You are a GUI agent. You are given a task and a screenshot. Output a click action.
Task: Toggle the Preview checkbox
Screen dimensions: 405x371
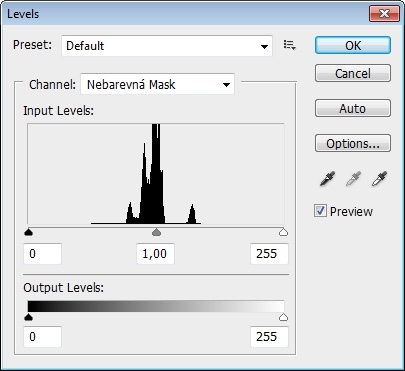click(320, 211)
